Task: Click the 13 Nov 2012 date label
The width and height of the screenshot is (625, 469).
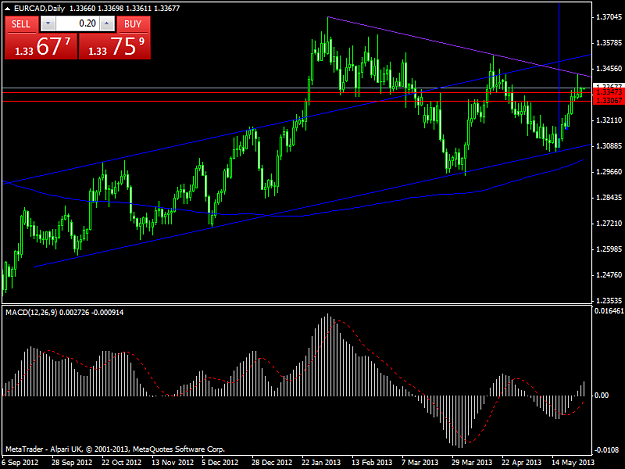Action: click(x=173, y=462)
